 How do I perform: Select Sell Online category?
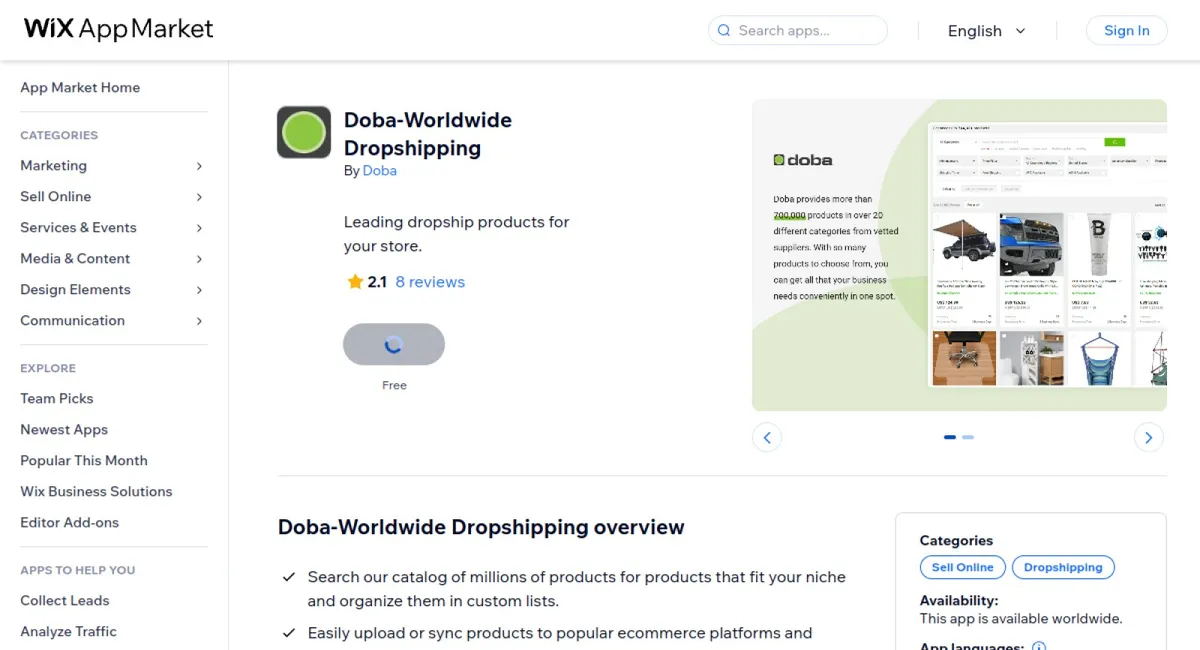point(55,196)
